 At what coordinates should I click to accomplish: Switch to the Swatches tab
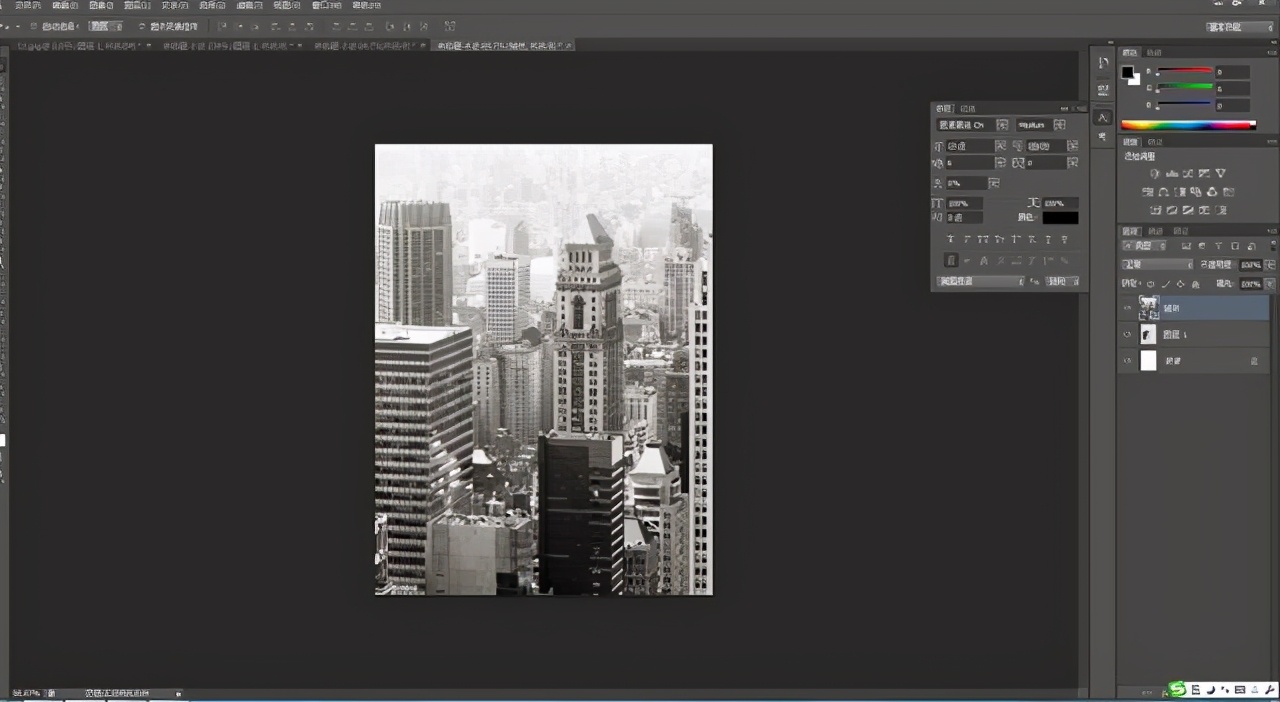tap(1154, 52)
